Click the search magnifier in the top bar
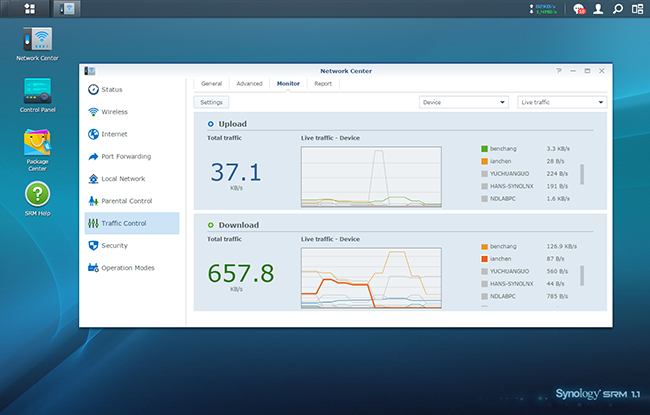Viewport: 650px width, 415px height. point(618,9)
